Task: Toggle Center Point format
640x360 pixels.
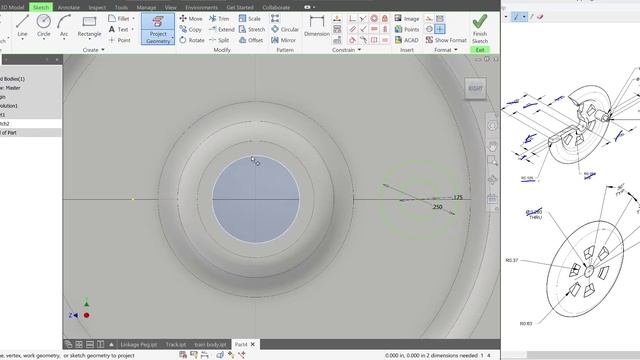Action: pyautogui.click(x=440, y=29)
